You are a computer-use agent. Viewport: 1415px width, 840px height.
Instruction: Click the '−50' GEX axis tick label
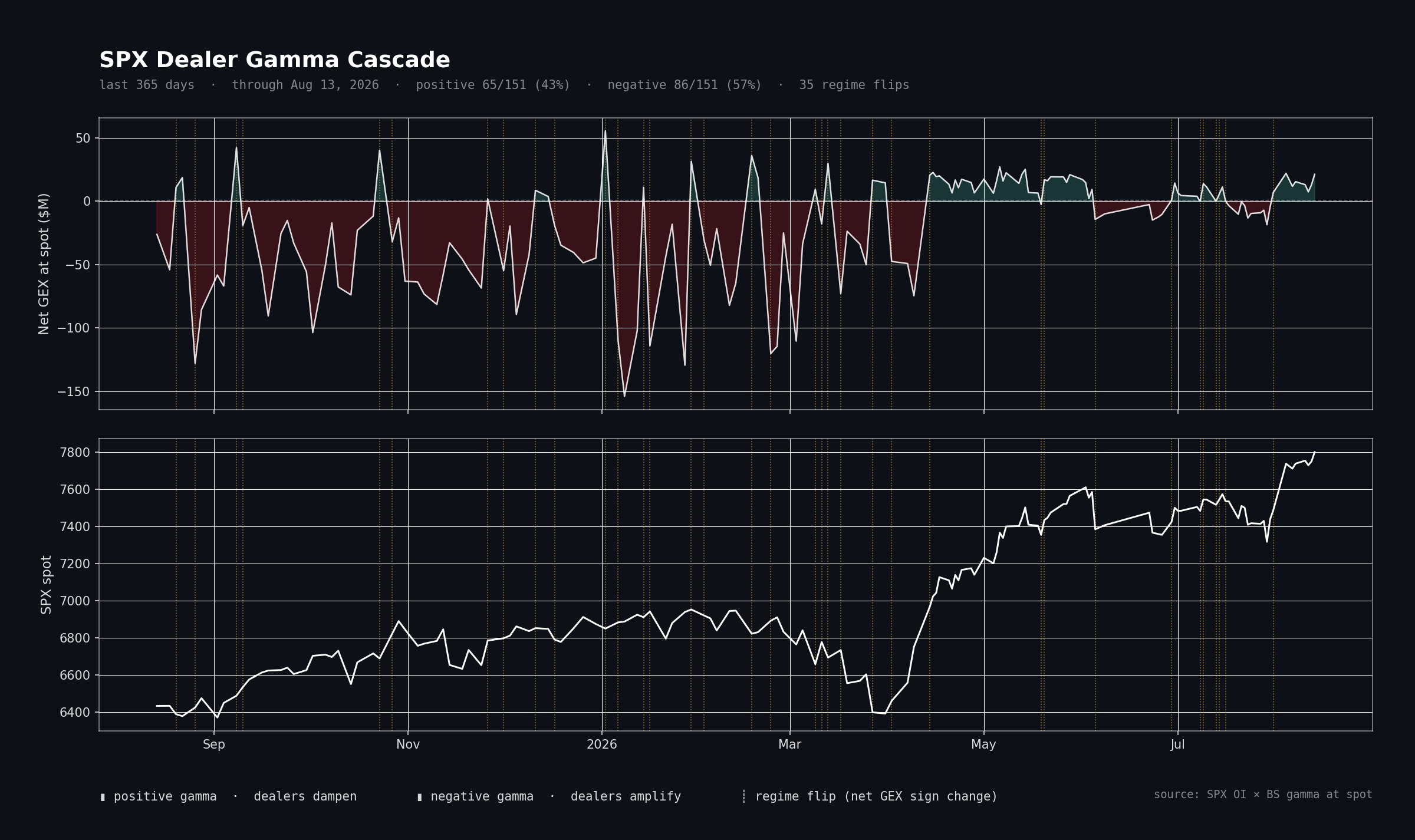pos(78,265)
